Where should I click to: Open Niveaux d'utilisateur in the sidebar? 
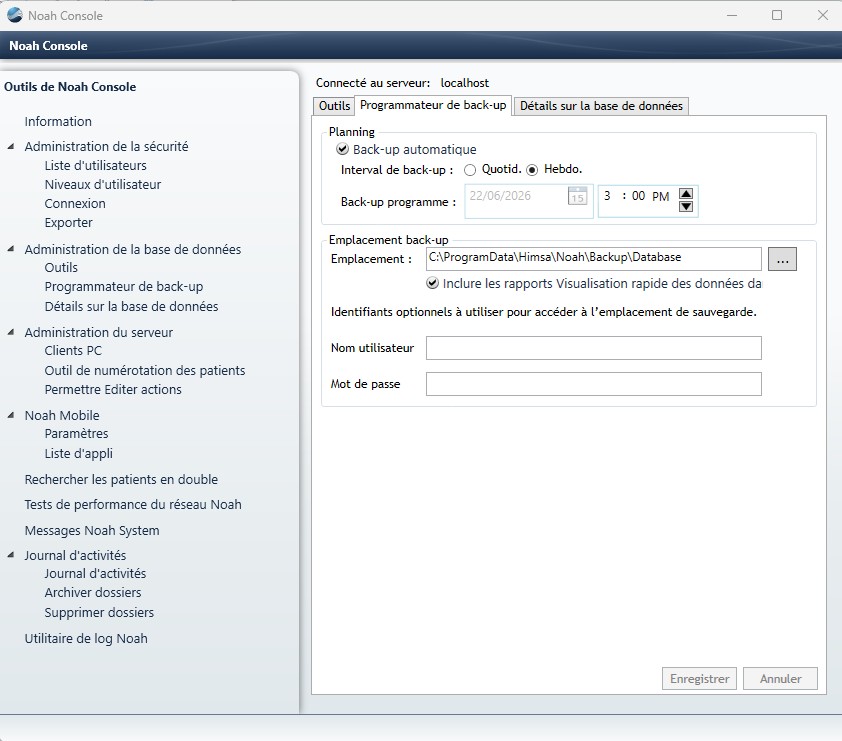coord(103,185)
